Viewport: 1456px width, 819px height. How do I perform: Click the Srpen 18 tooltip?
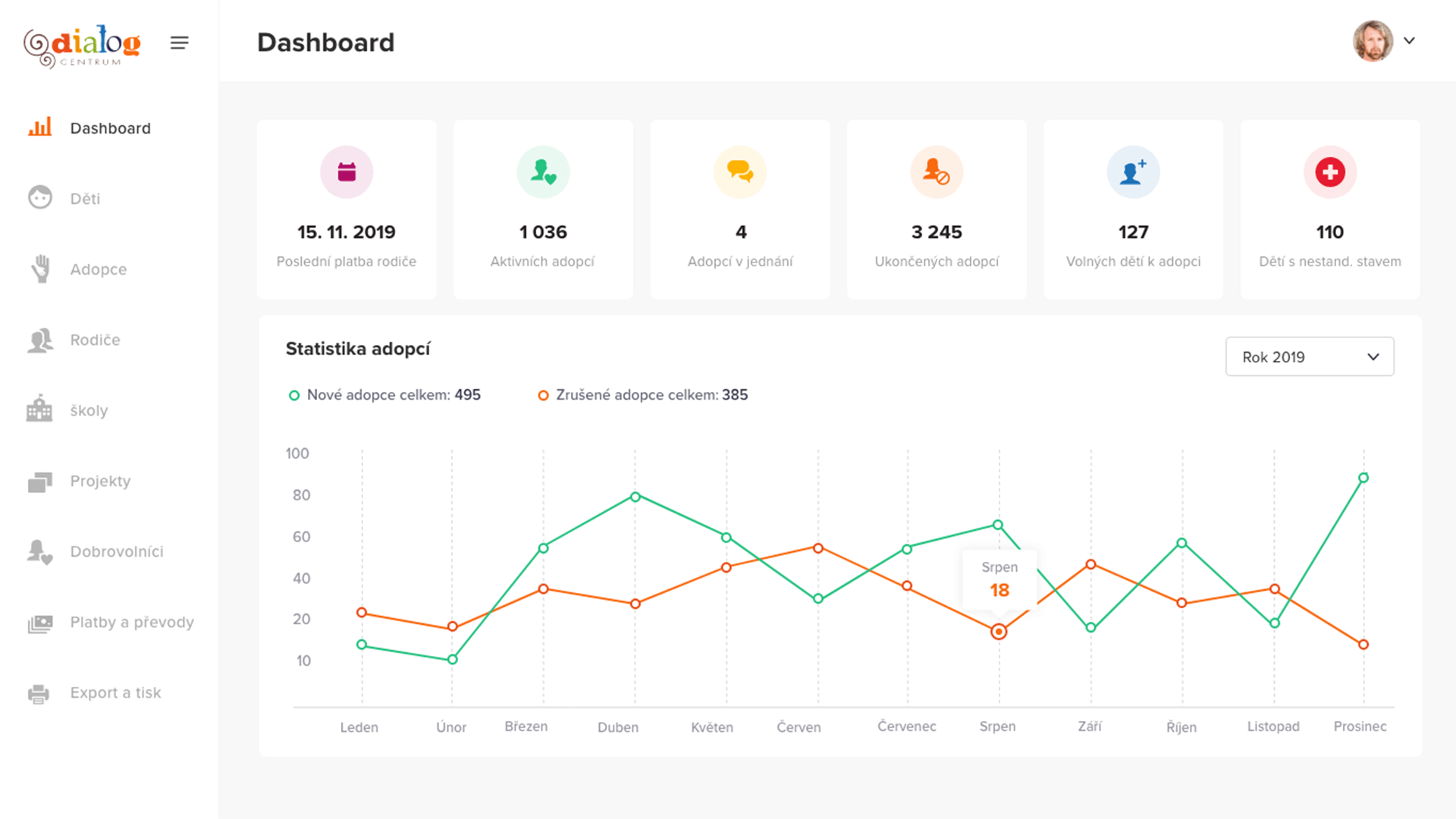pos(999,580)
